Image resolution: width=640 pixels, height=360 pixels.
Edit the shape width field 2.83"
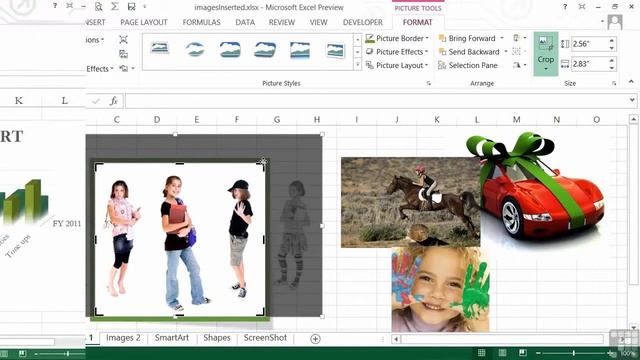coord(589,64)
